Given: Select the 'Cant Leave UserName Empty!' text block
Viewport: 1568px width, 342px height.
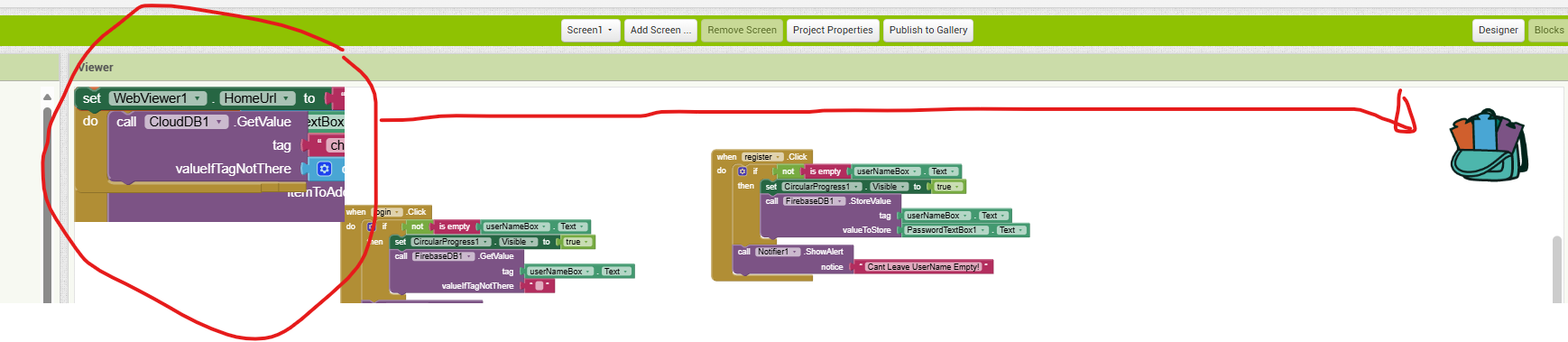Looking at the screenshot, I should point(923,267).
